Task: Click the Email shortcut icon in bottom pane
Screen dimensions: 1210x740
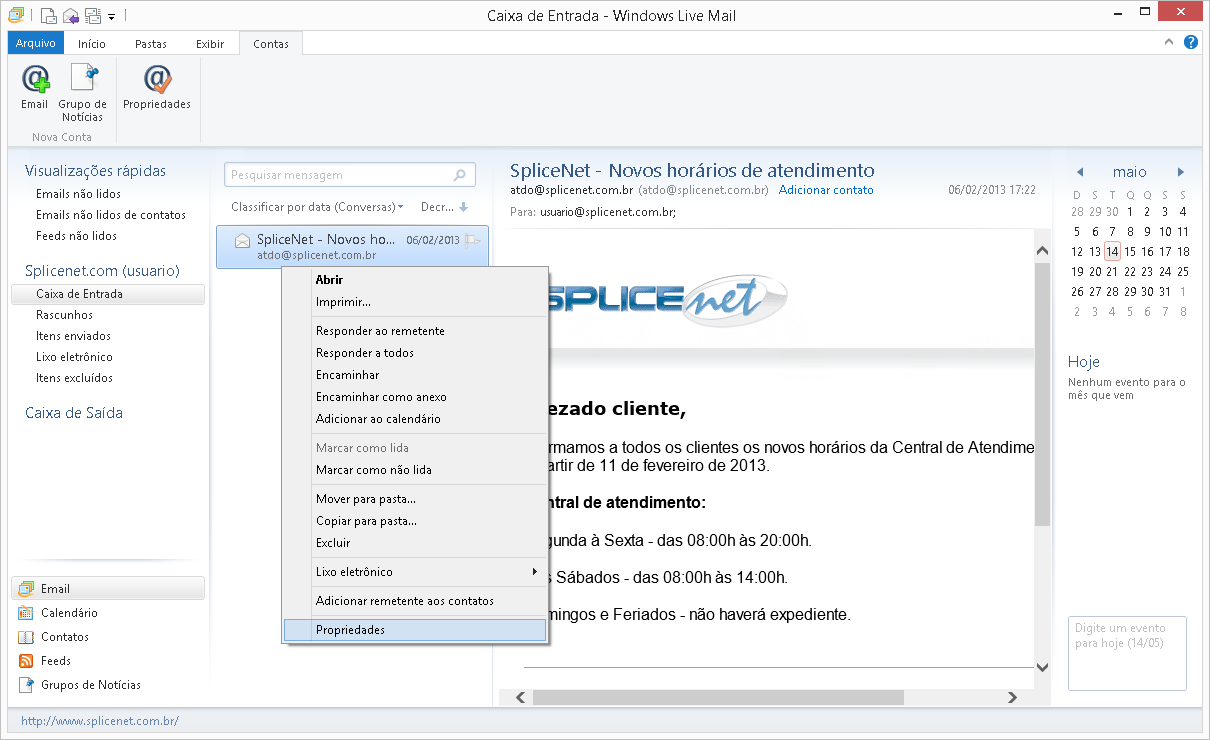Action: [x=25, y=589]
